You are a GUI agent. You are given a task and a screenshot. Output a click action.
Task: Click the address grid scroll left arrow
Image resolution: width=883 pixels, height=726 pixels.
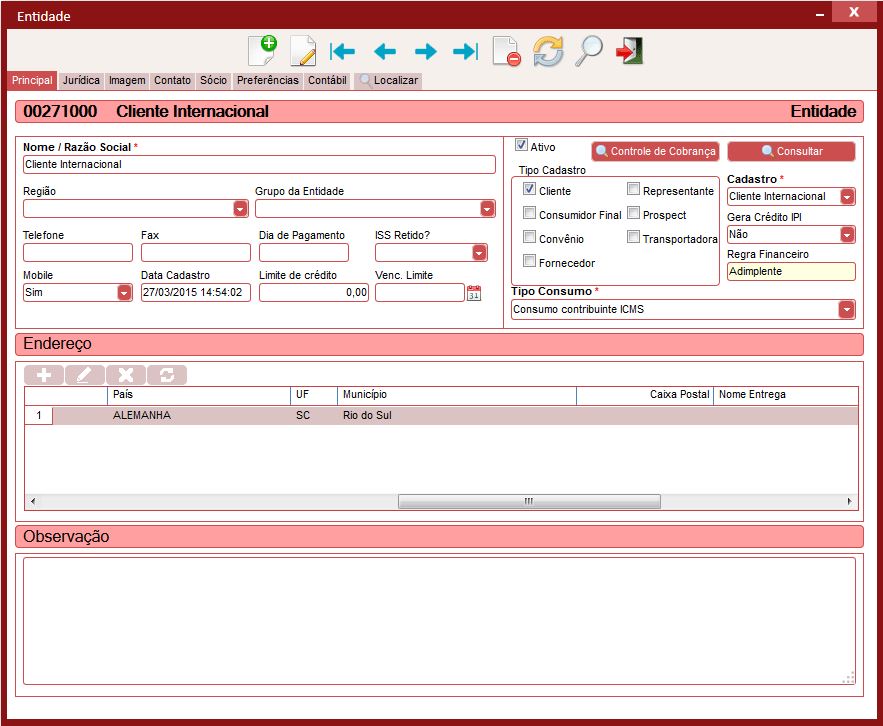pos(33,501)
